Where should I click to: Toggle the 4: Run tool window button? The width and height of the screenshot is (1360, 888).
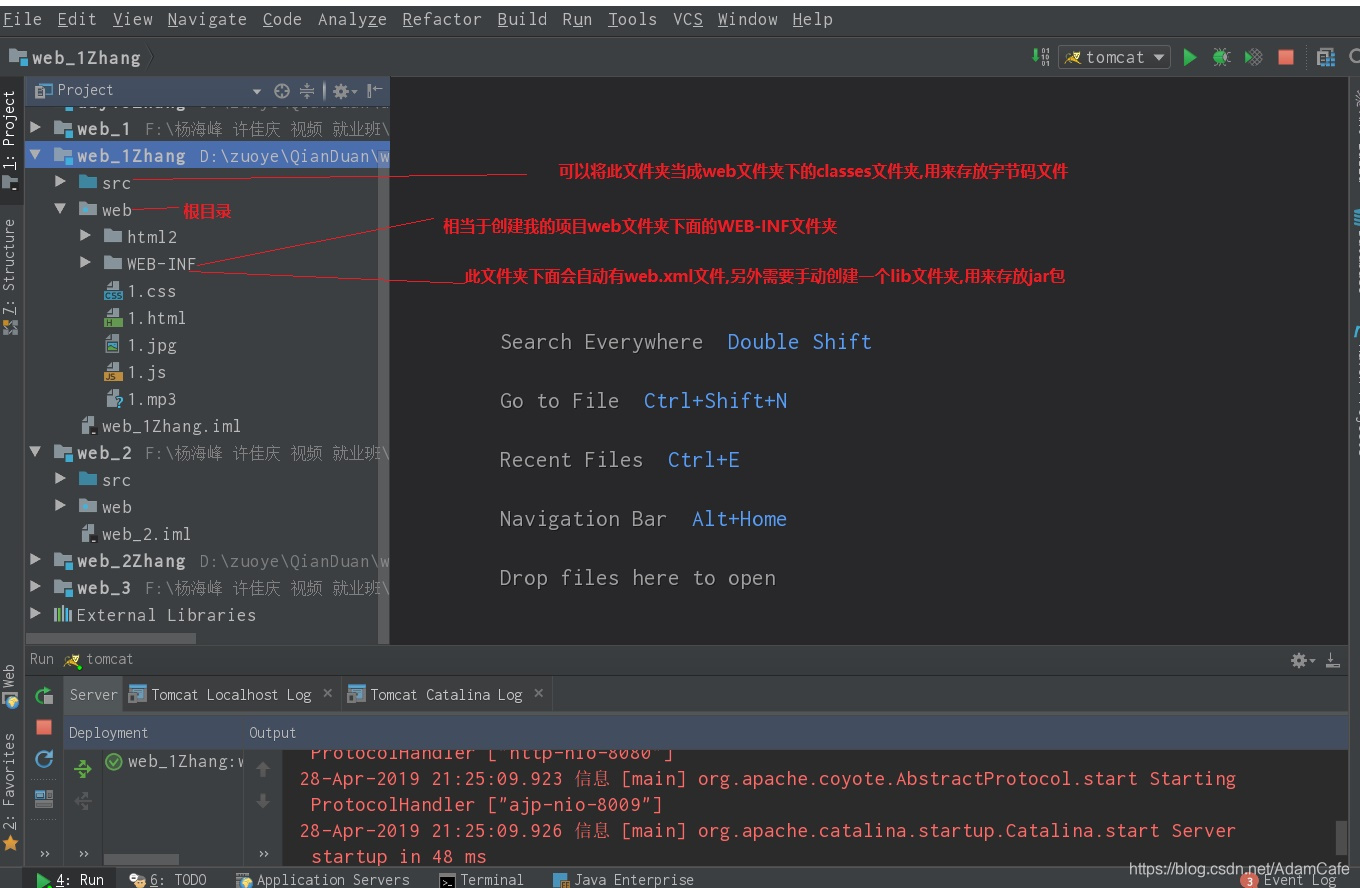point(70,879)
